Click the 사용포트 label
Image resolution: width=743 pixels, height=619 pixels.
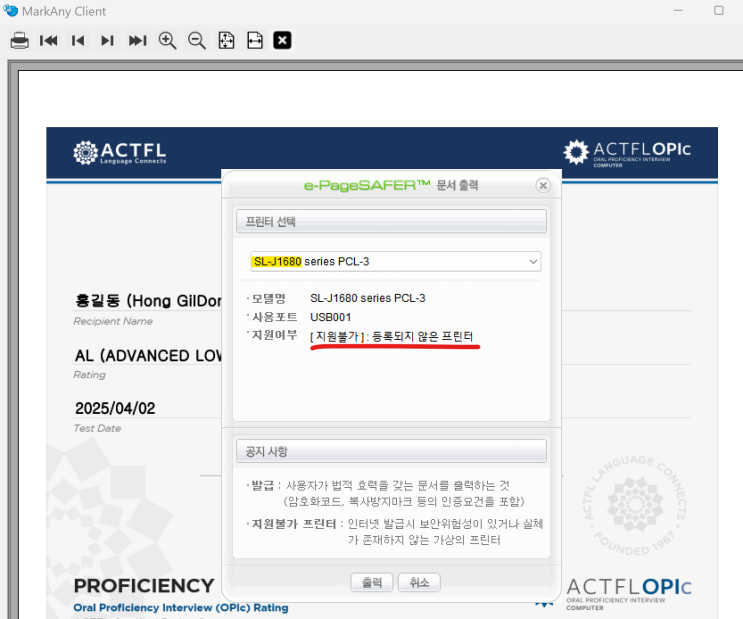coord(274,317)
